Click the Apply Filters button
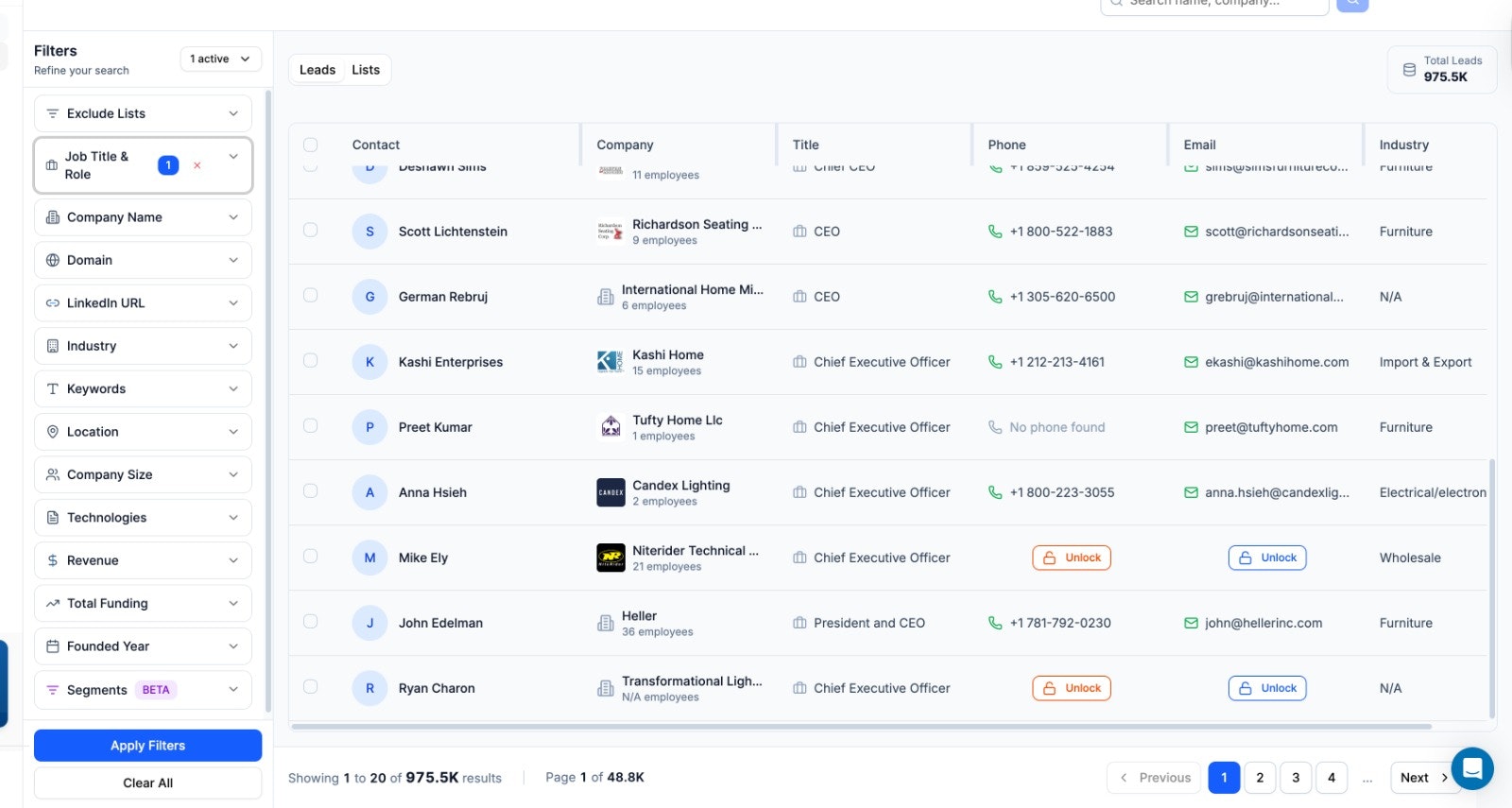 147,746
